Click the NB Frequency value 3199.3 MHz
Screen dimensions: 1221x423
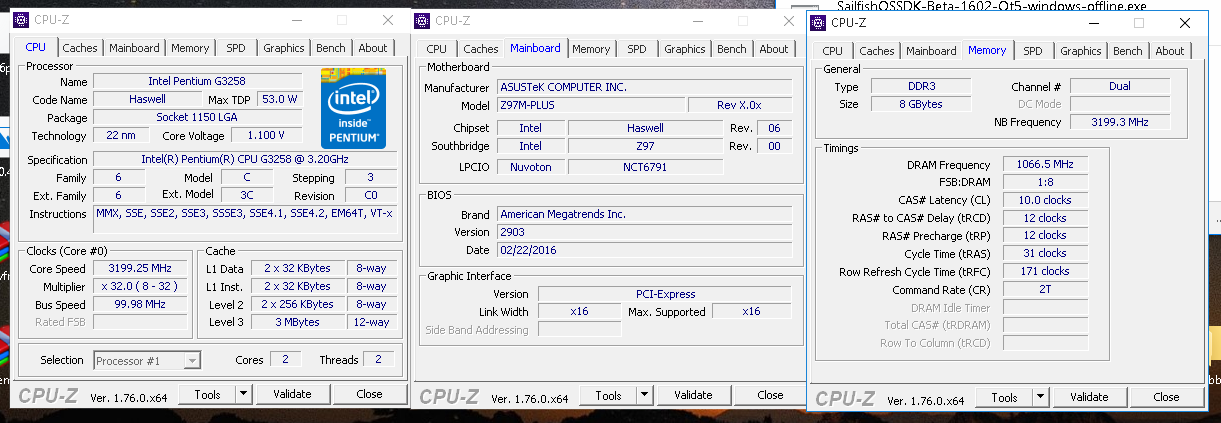click(x=1120, y=122)
